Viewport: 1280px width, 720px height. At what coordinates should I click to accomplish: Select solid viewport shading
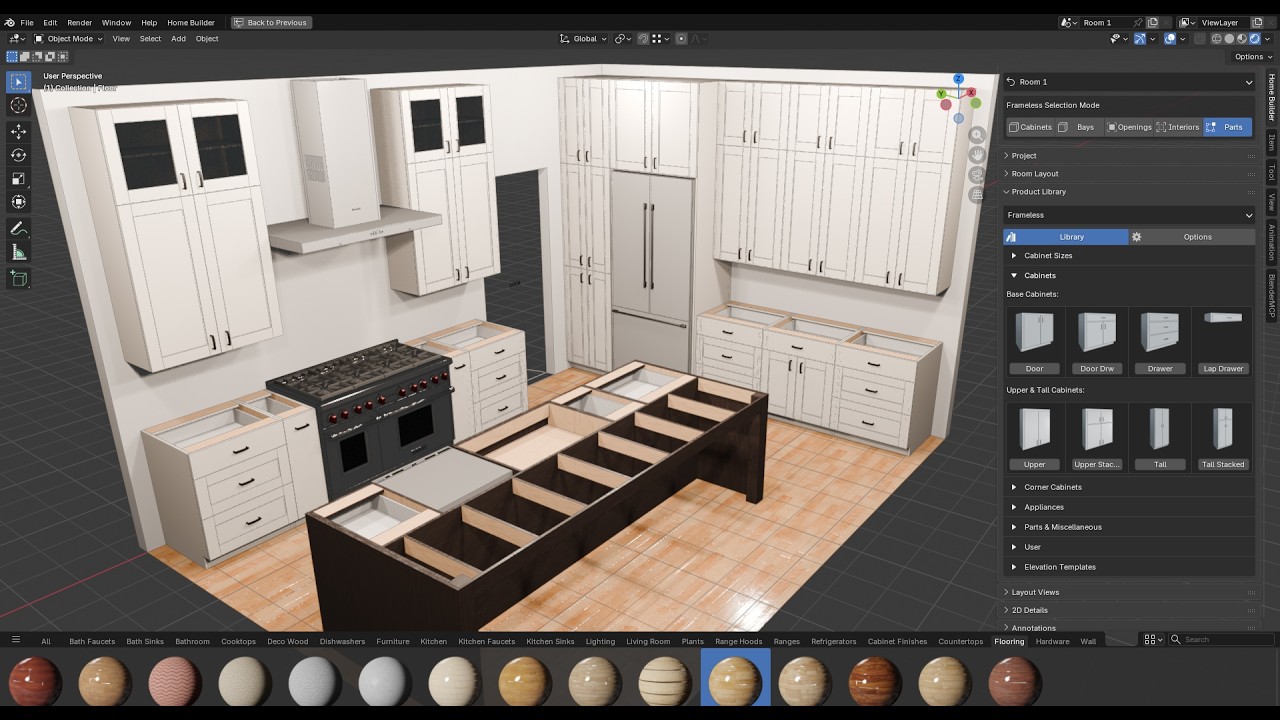click(1229, 39)
